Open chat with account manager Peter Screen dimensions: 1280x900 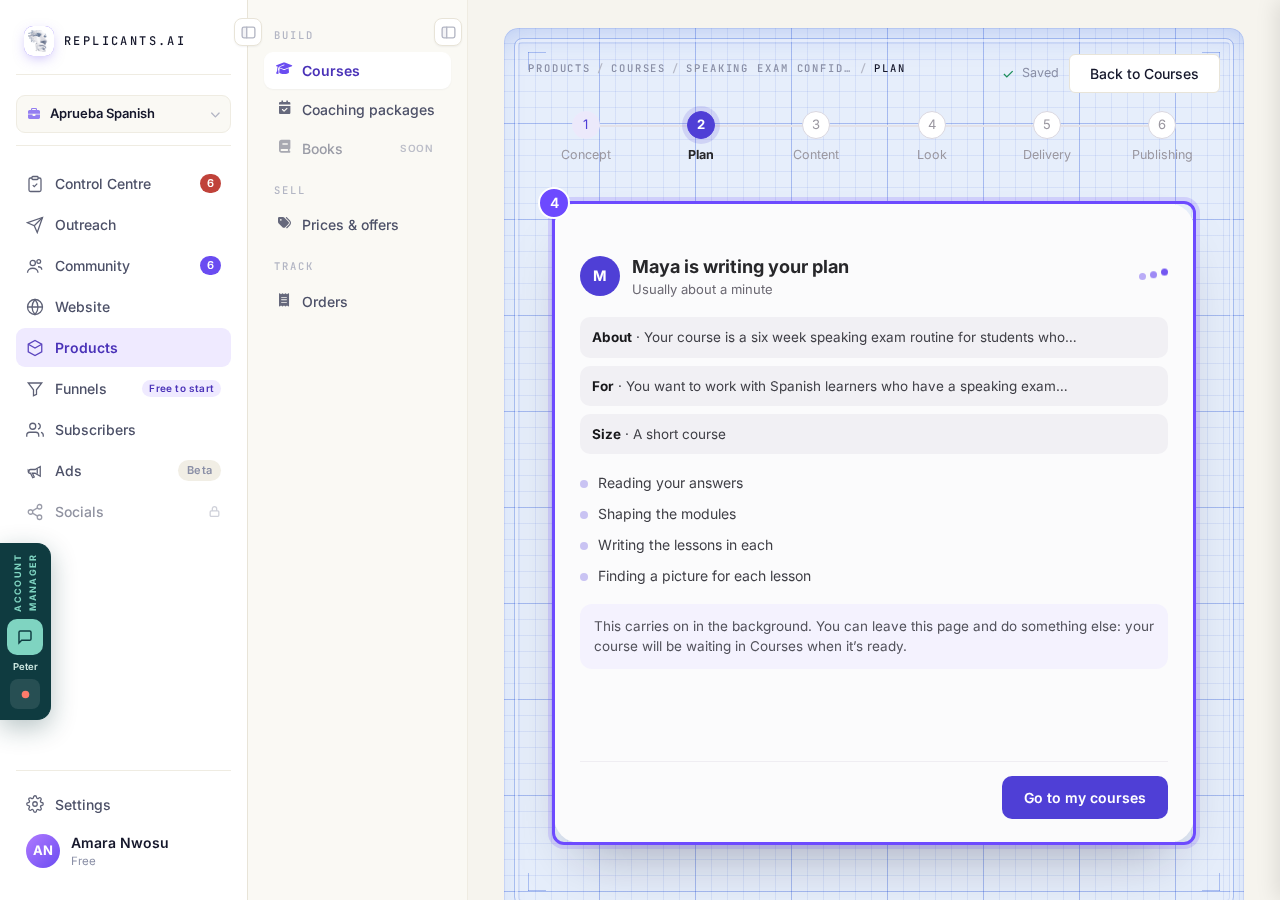[x=25, y=637]
